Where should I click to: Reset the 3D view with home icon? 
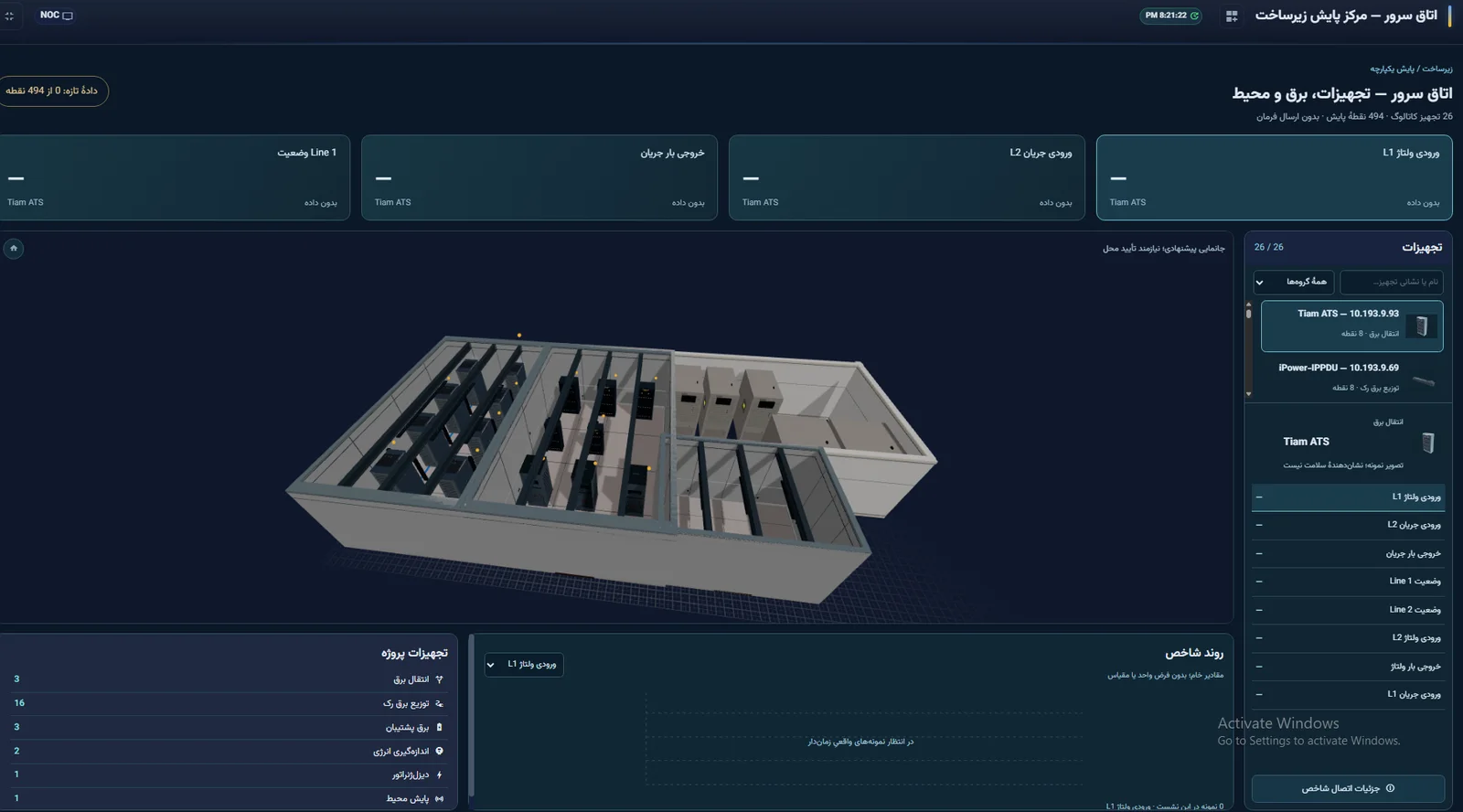click(14, 248)
